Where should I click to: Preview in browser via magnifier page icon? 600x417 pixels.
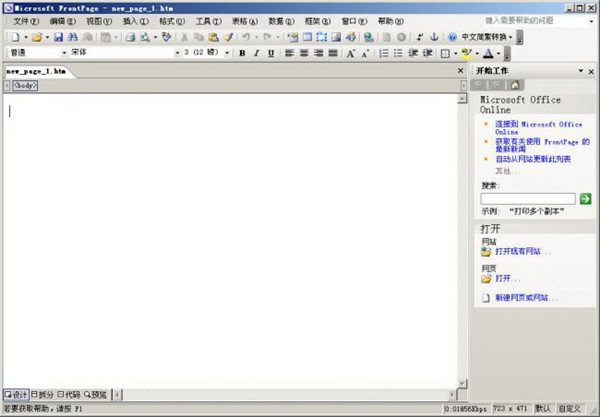tap(145, 37)
